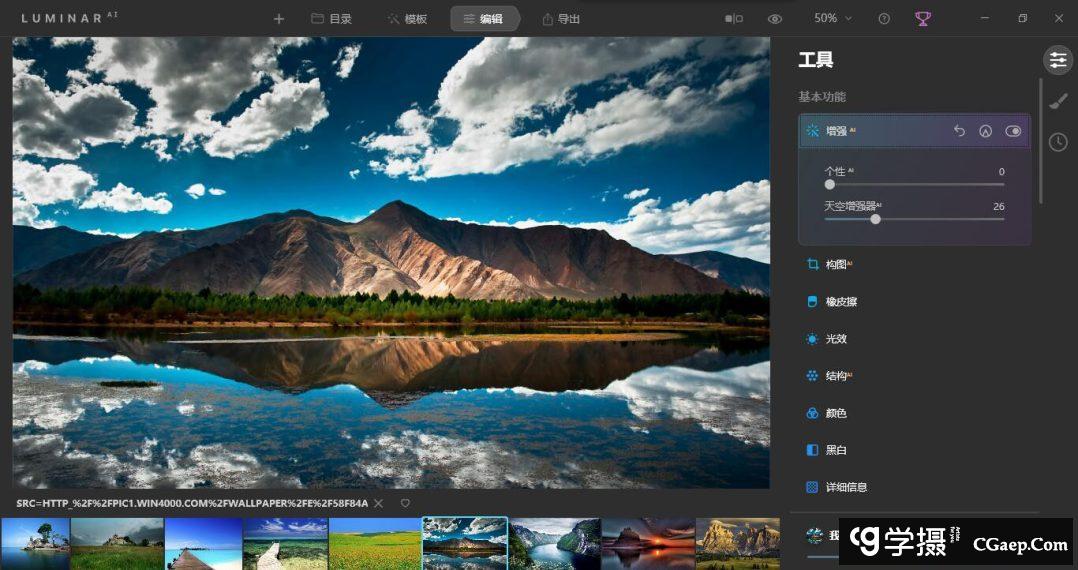1078x570 pixels.
Task: Switch to the 目录 catalog tab
Action: point(331,19)
